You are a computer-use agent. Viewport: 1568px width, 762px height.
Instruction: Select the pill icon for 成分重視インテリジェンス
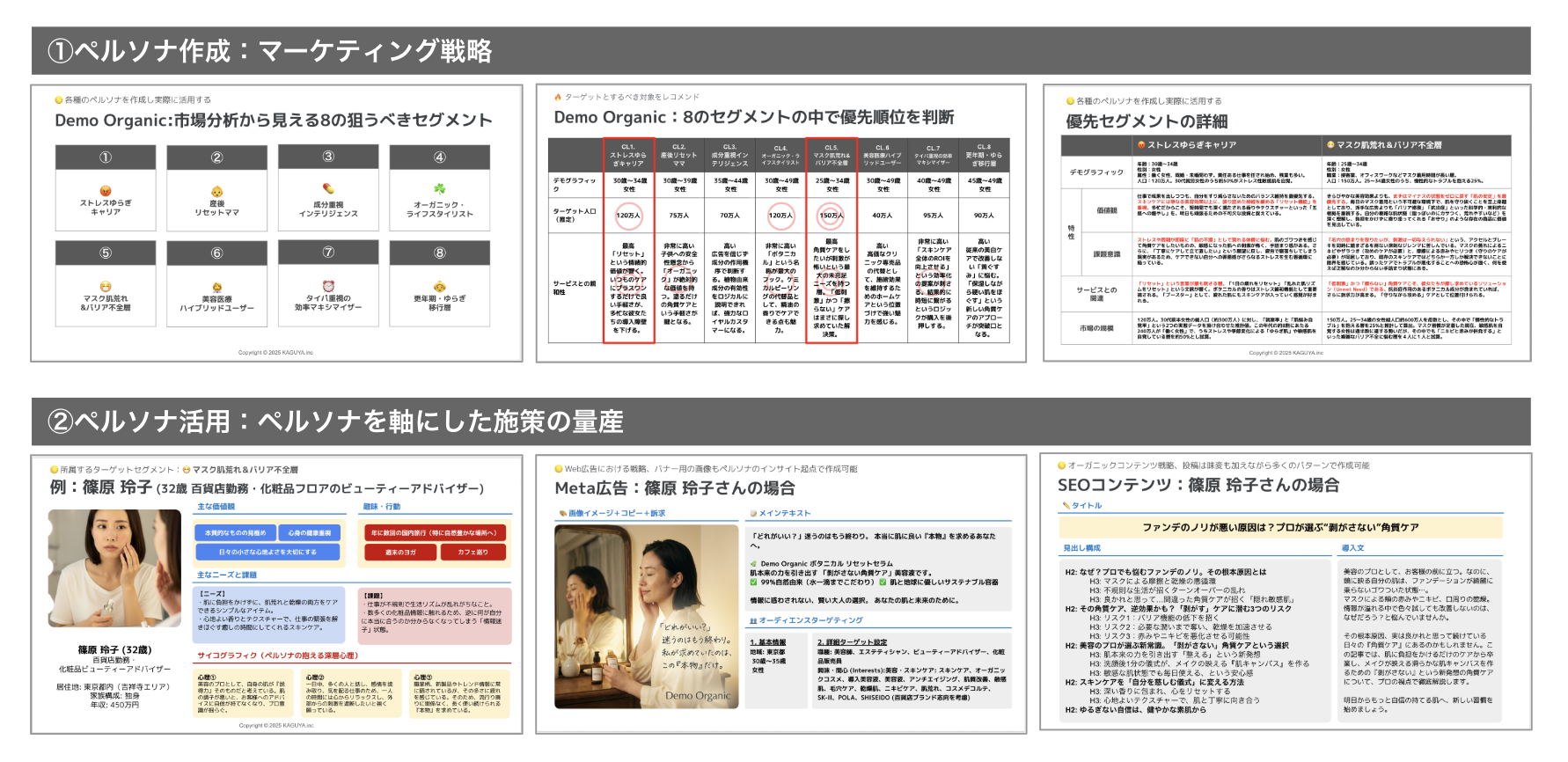(328, 188)
